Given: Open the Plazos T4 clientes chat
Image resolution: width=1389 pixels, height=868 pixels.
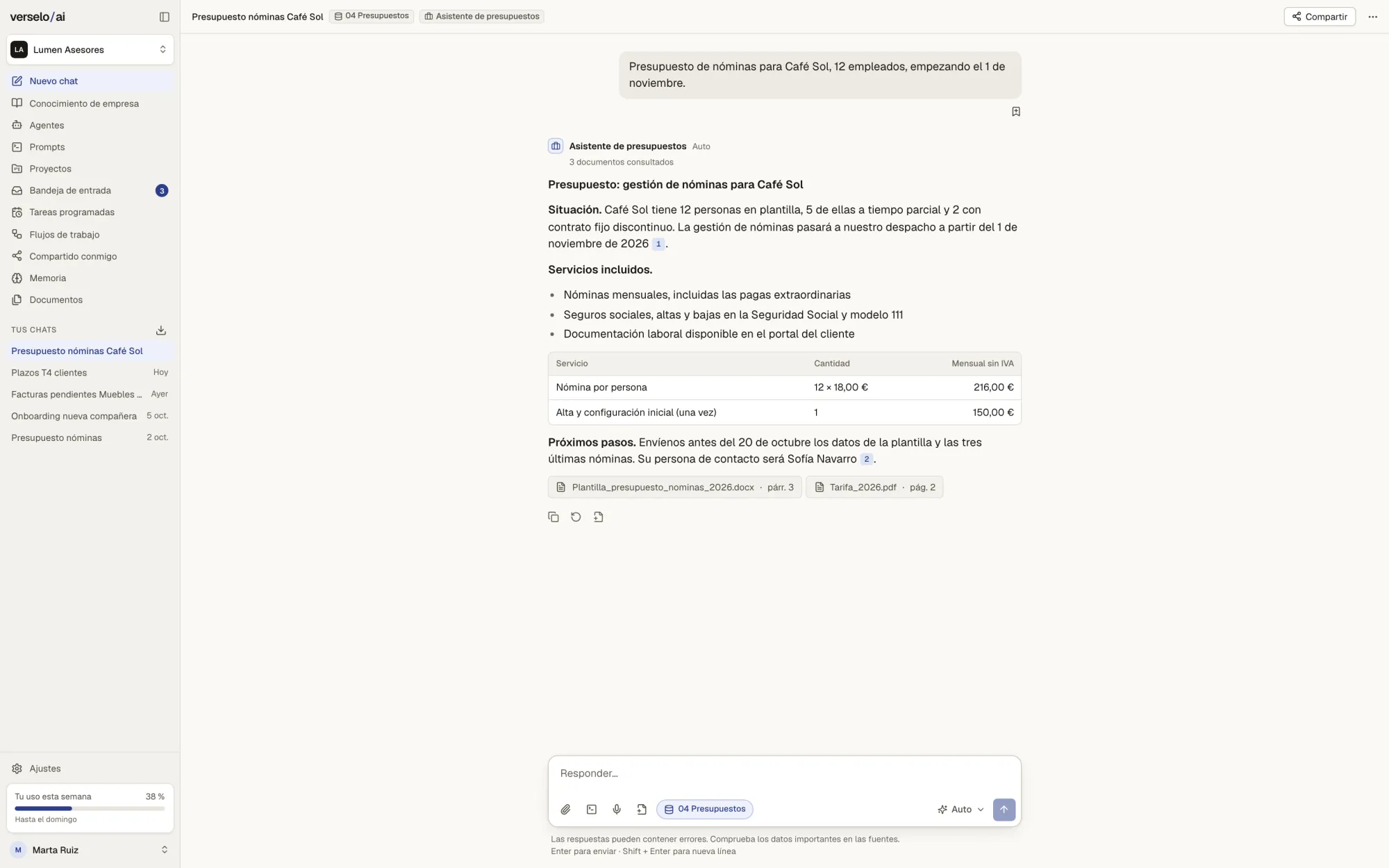Looking at the screenshot, I should 90,373.
